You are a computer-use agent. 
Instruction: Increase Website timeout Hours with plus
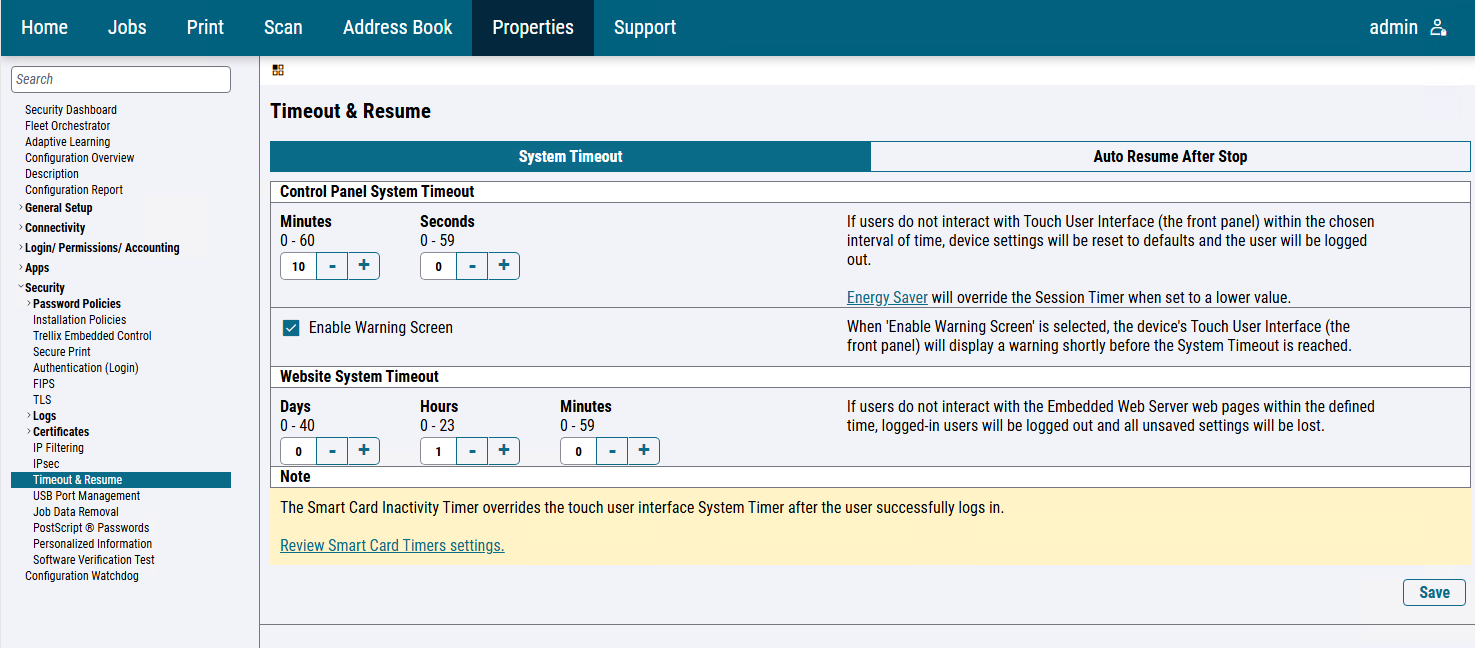click(503, 451)
